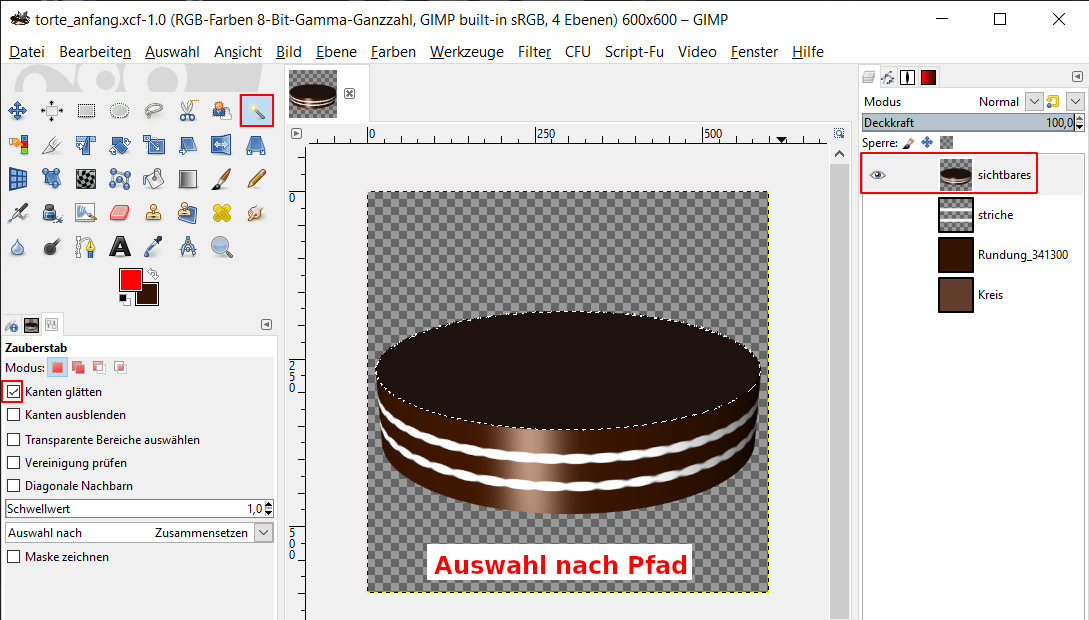Activate the Bucket Fill tool

(154, 178)
